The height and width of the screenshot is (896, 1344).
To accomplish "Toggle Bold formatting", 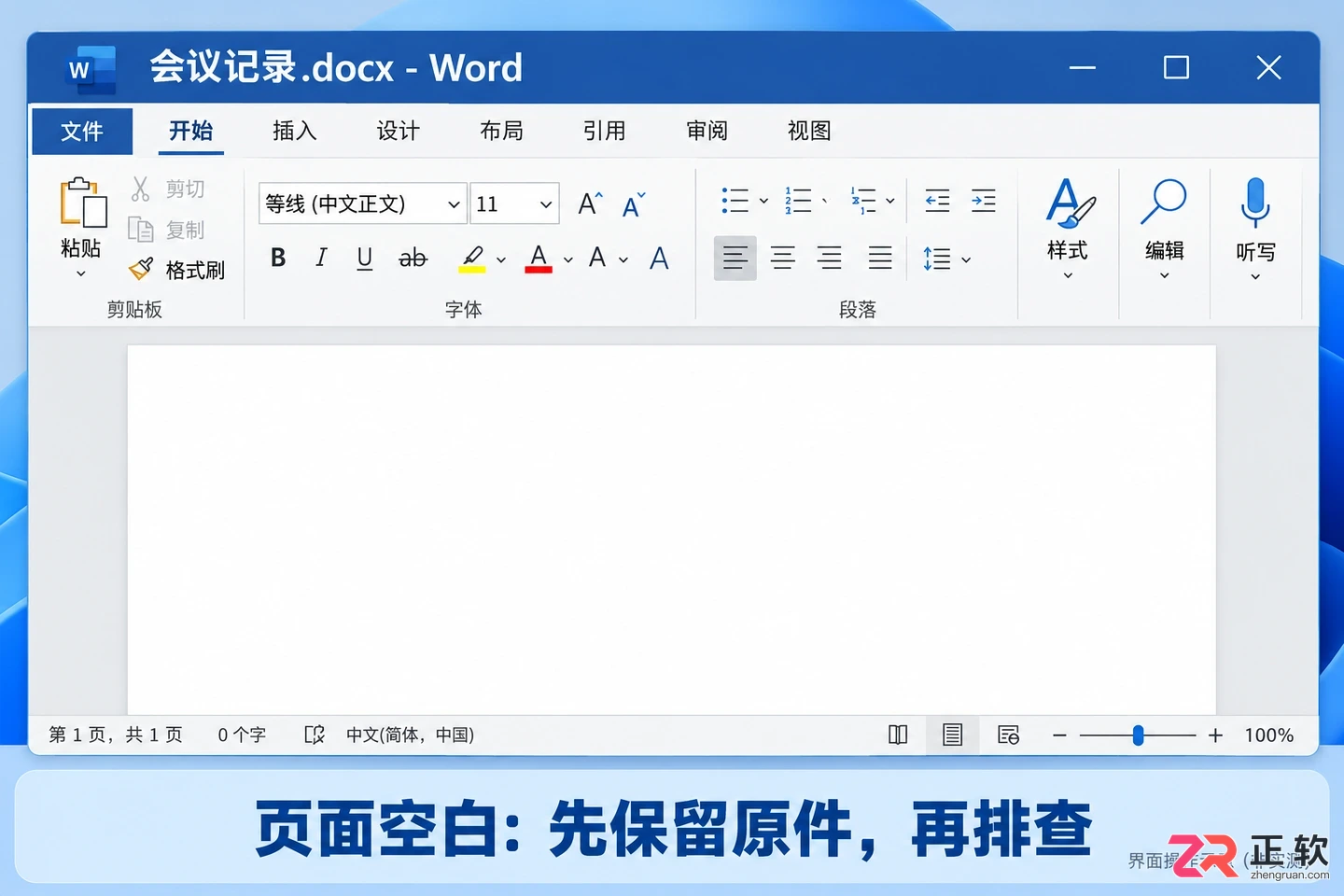I will tap(278, 258).
